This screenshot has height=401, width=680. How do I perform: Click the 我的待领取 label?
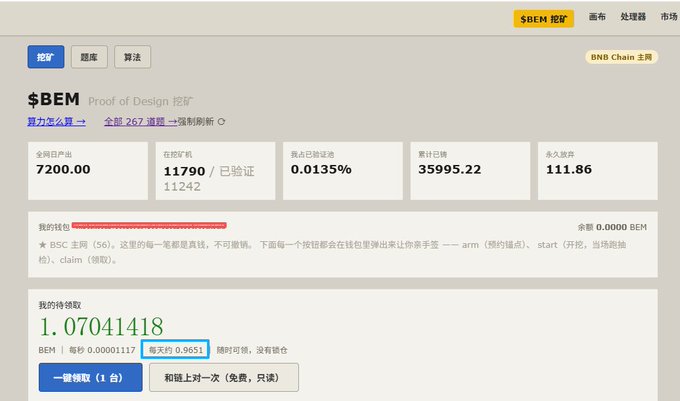tap(60, 305)
